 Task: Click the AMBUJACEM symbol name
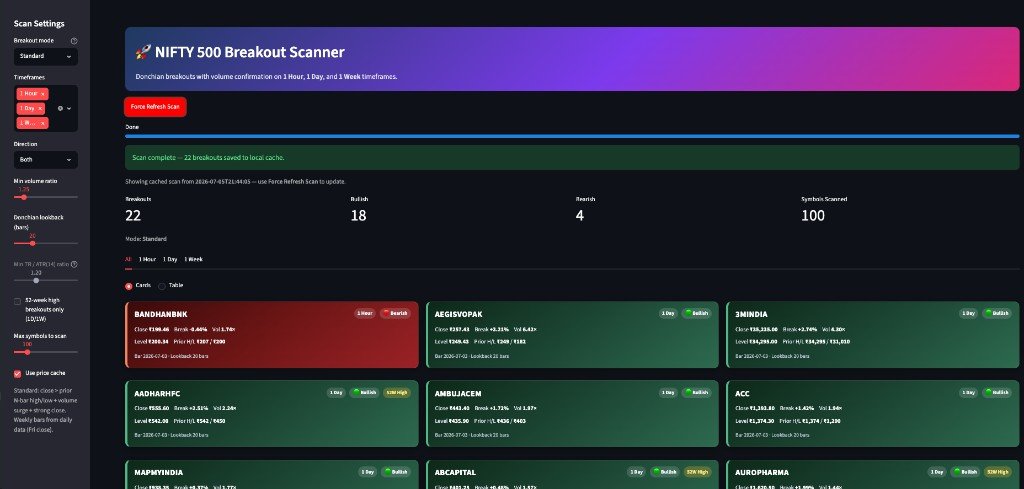(458, 394)
